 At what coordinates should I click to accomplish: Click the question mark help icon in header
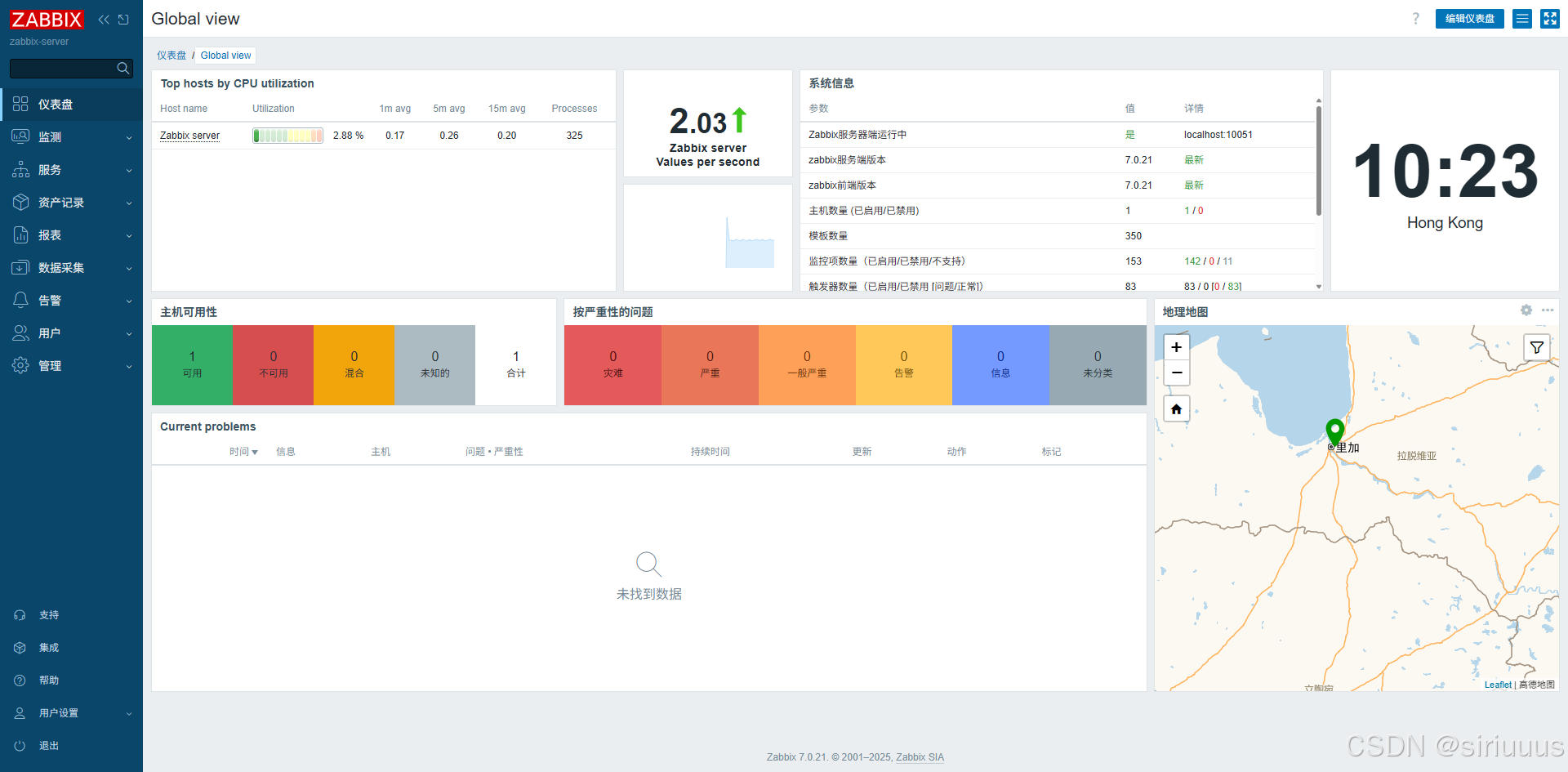(1416, 19)
